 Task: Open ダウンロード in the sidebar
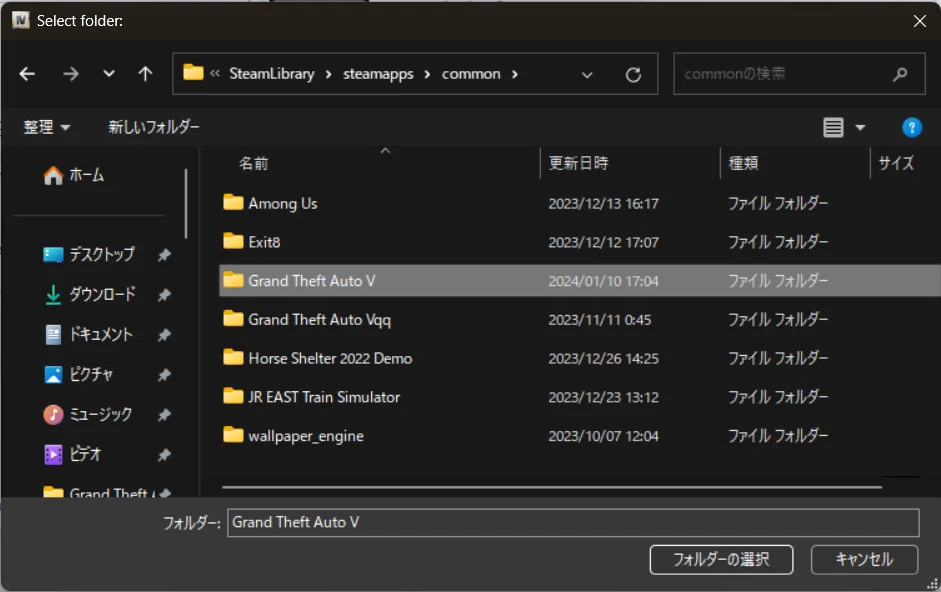[90, 294]
